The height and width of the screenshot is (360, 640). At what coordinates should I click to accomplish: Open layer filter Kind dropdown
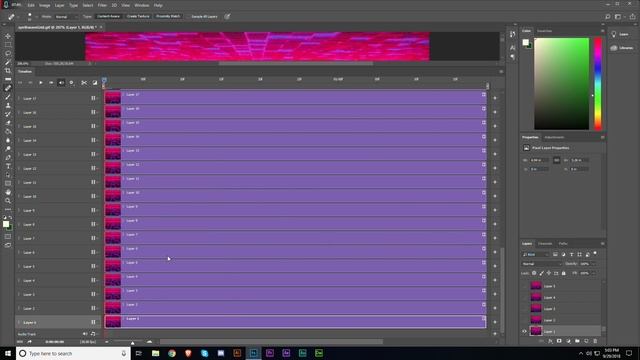coord(536,254)
